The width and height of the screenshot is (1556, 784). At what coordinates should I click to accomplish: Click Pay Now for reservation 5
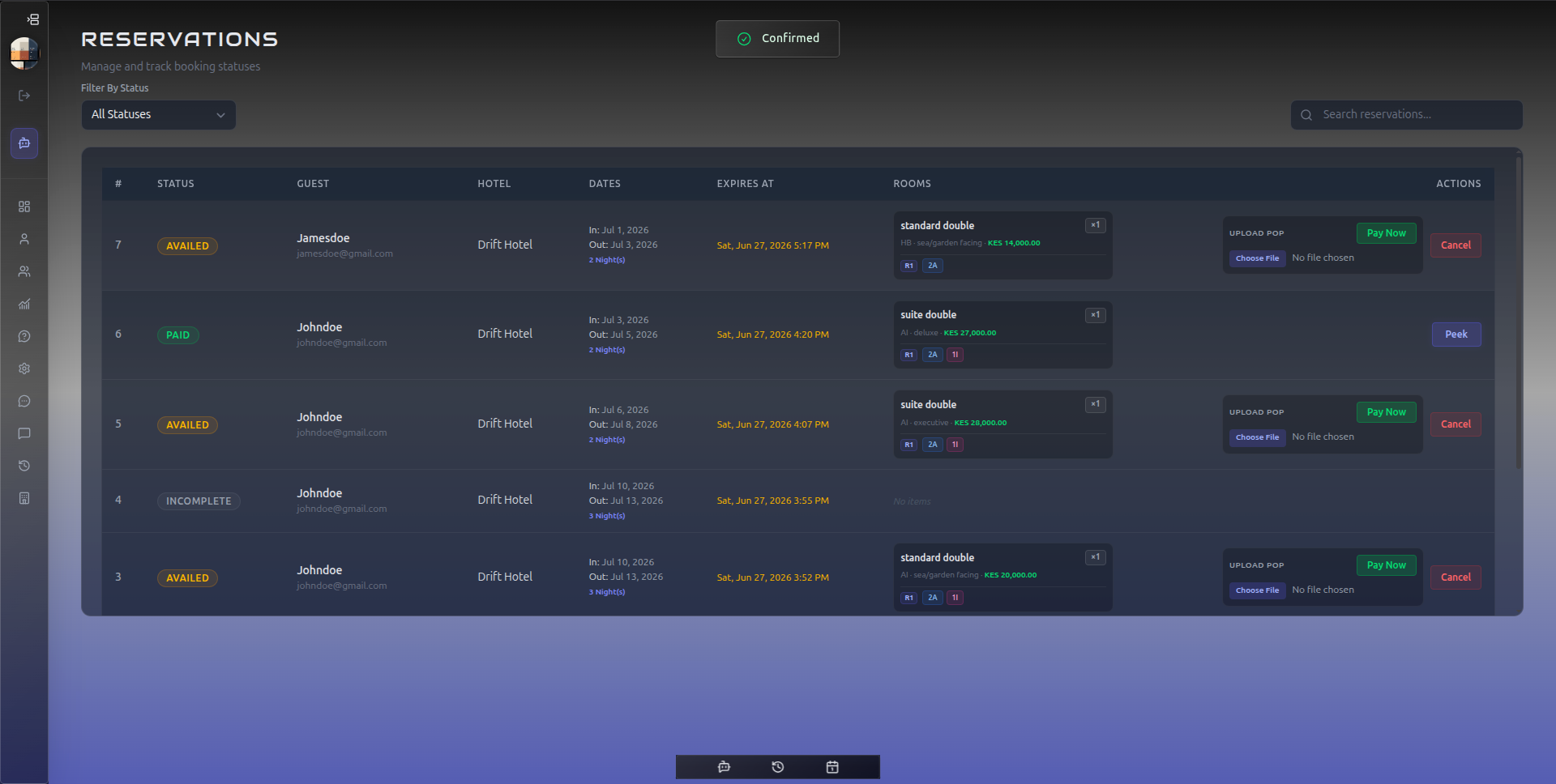point(1386,412)
